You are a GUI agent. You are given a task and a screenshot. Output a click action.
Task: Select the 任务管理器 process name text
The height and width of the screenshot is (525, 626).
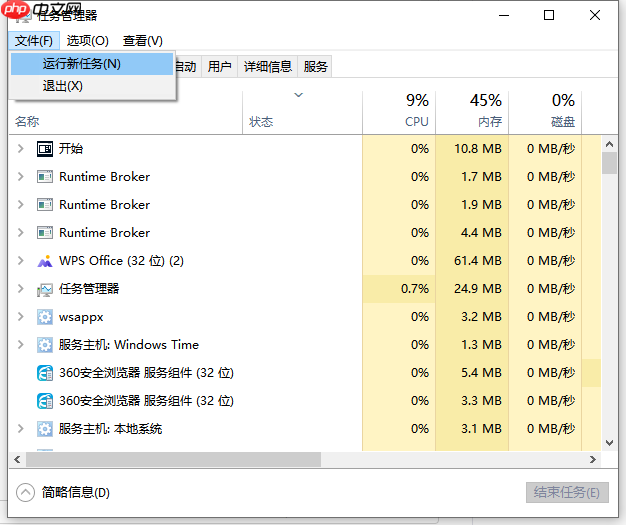89,289
